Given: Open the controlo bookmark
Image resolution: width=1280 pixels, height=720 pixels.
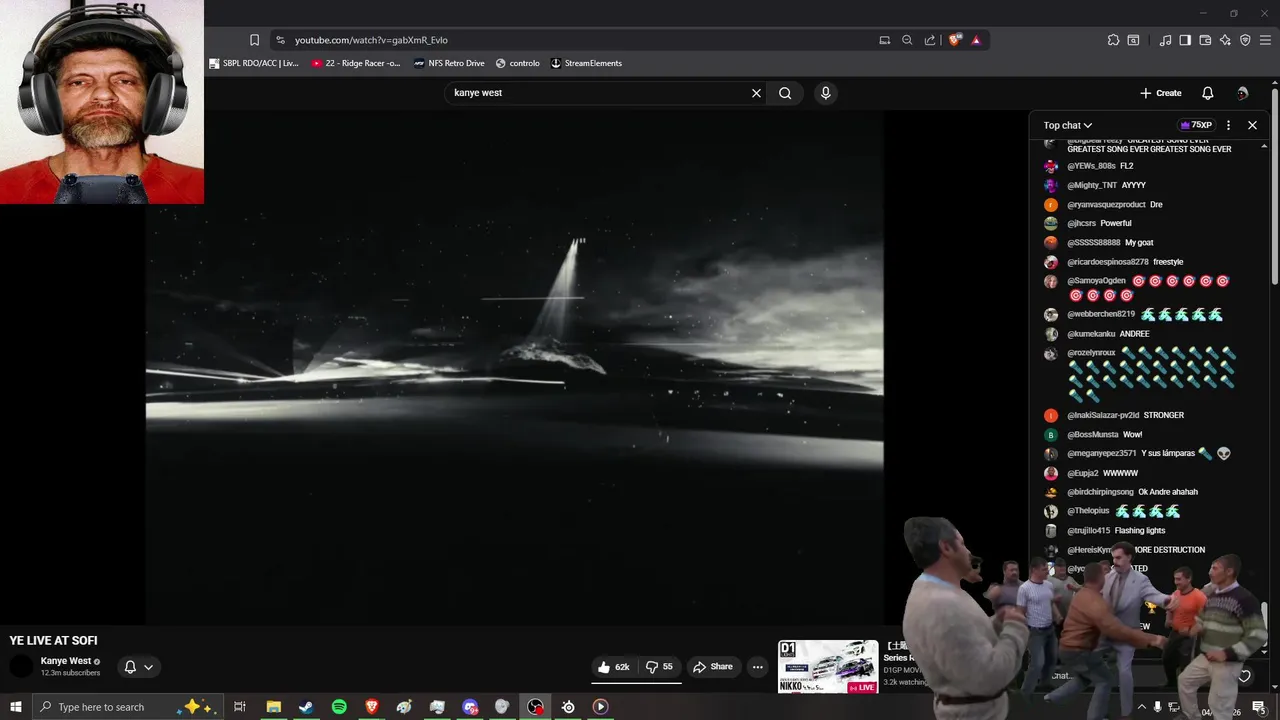Looking at the screenshot, I should pos(518,63).
